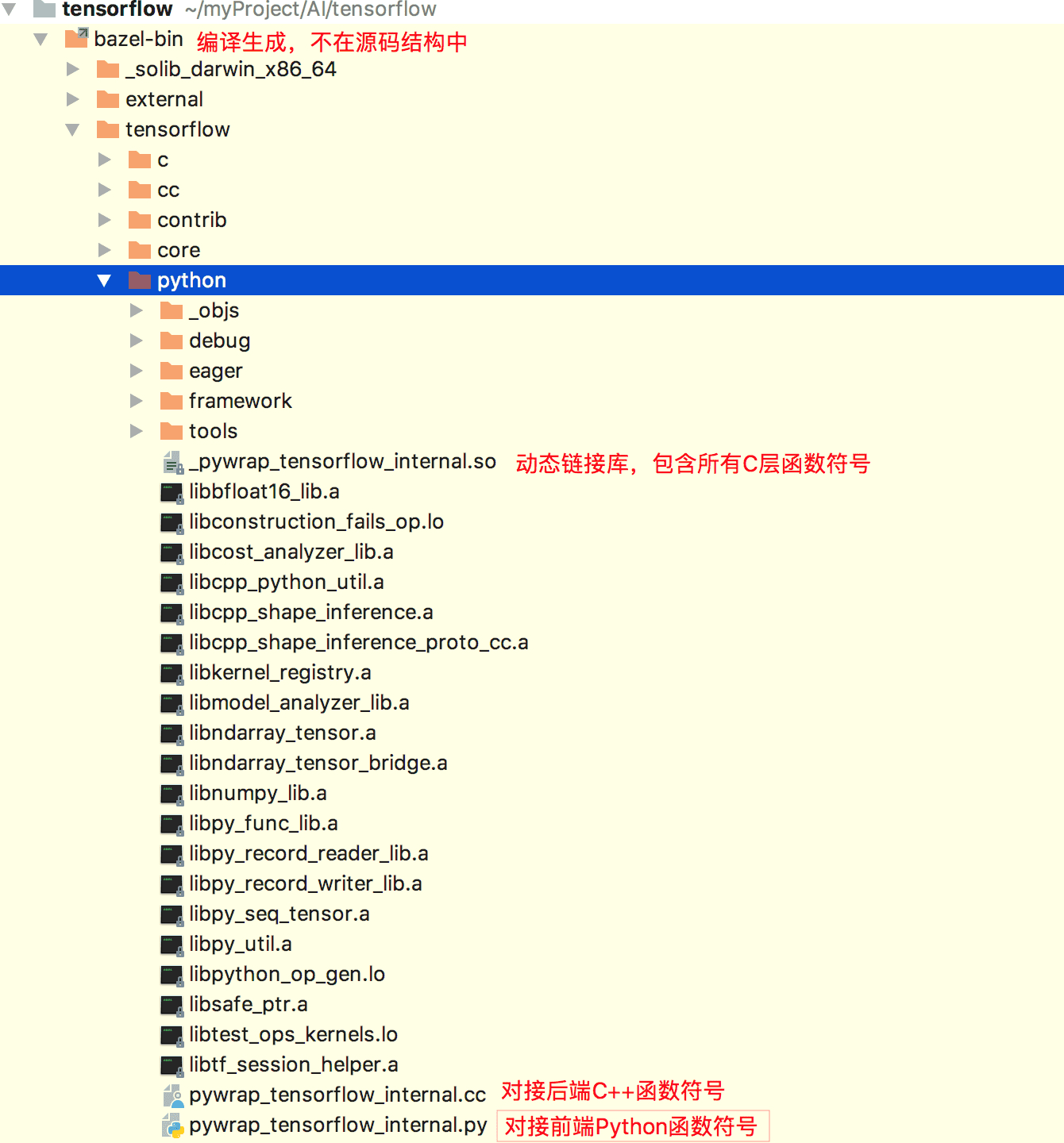Select the core folder
Screen dimensions: 1064x1143
coord(179,250)
